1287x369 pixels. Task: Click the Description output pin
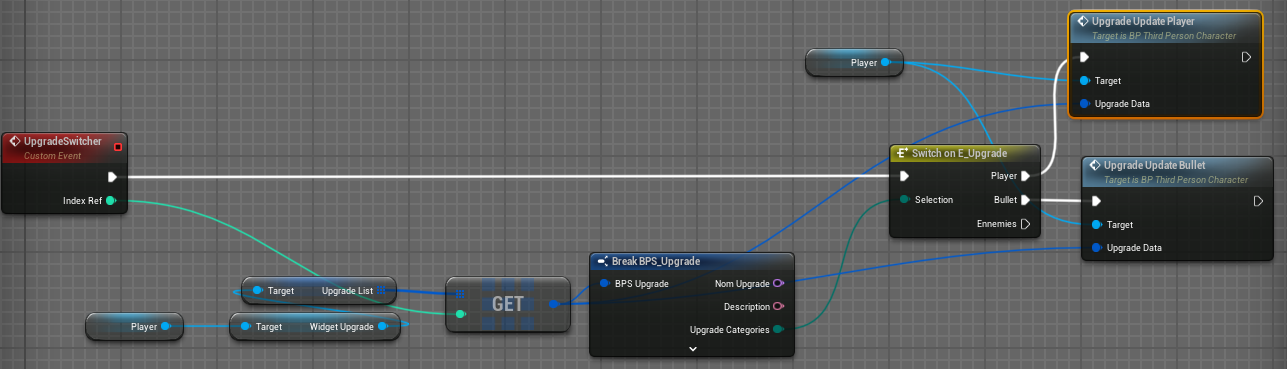[x=778, y=307]
